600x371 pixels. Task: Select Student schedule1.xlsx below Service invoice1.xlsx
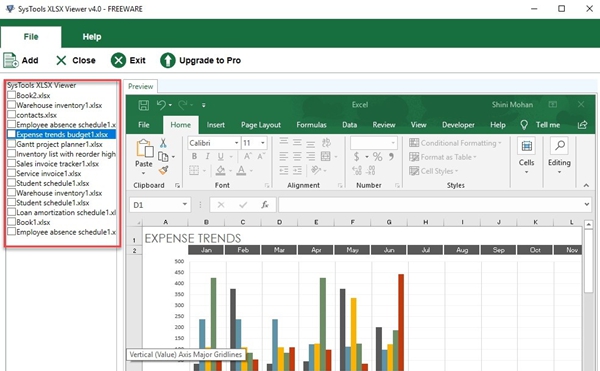pos(53,183)
